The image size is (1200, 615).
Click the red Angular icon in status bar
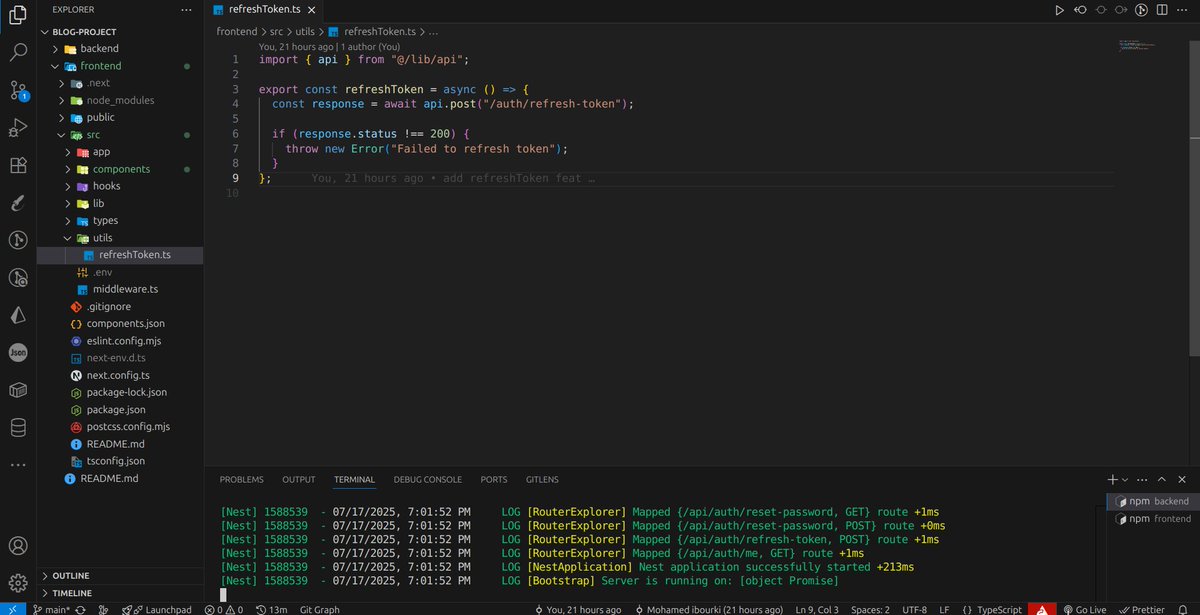(x=1041, y=609)
